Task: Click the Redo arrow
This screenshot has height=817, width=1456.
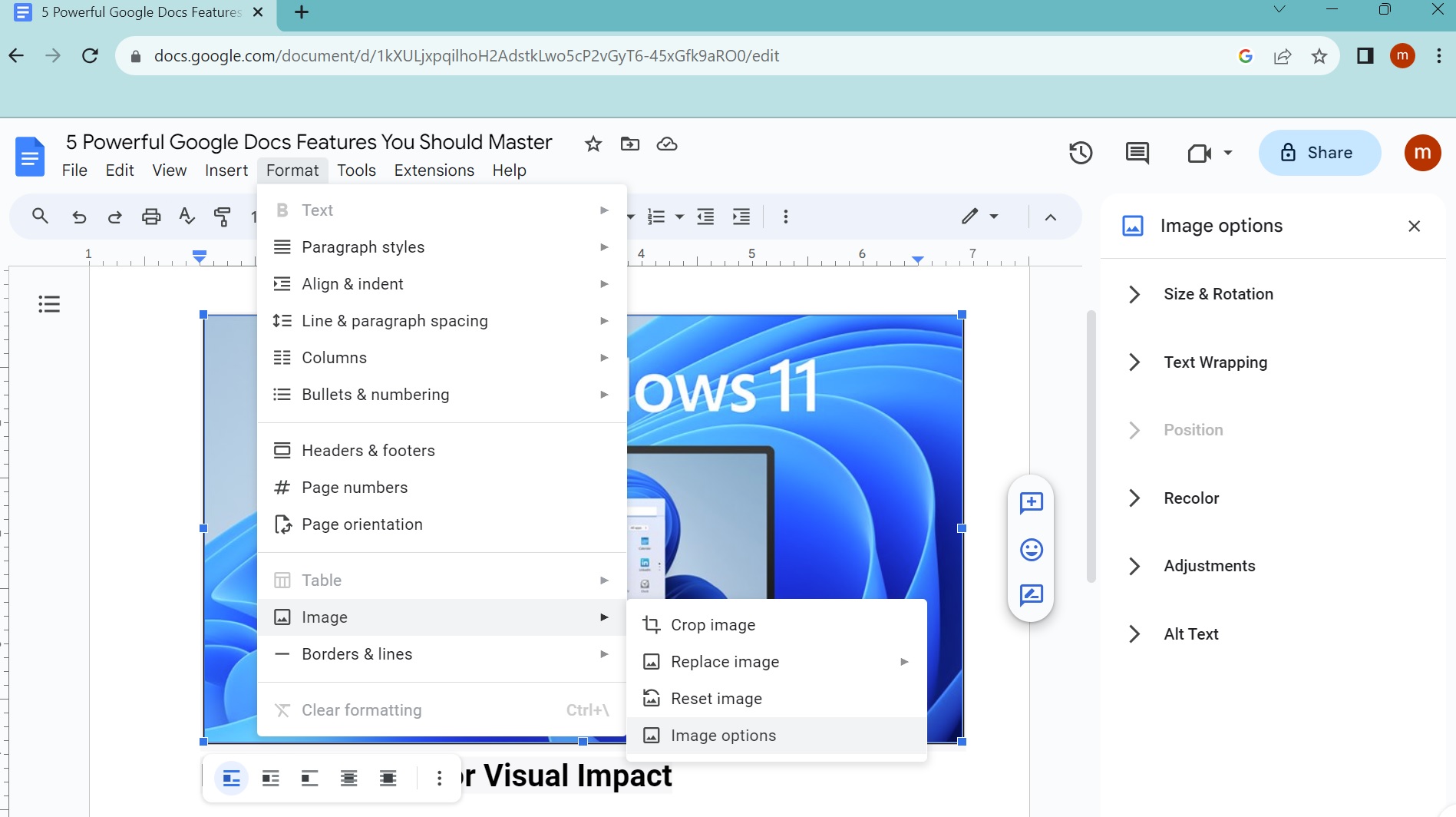Action: 115,217
